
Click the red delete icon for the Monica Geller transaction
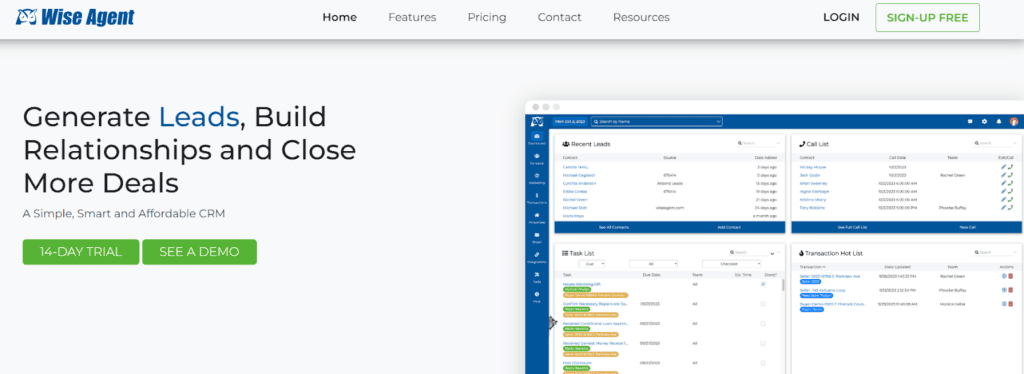pyautogui.click(x=1011, y=304)
